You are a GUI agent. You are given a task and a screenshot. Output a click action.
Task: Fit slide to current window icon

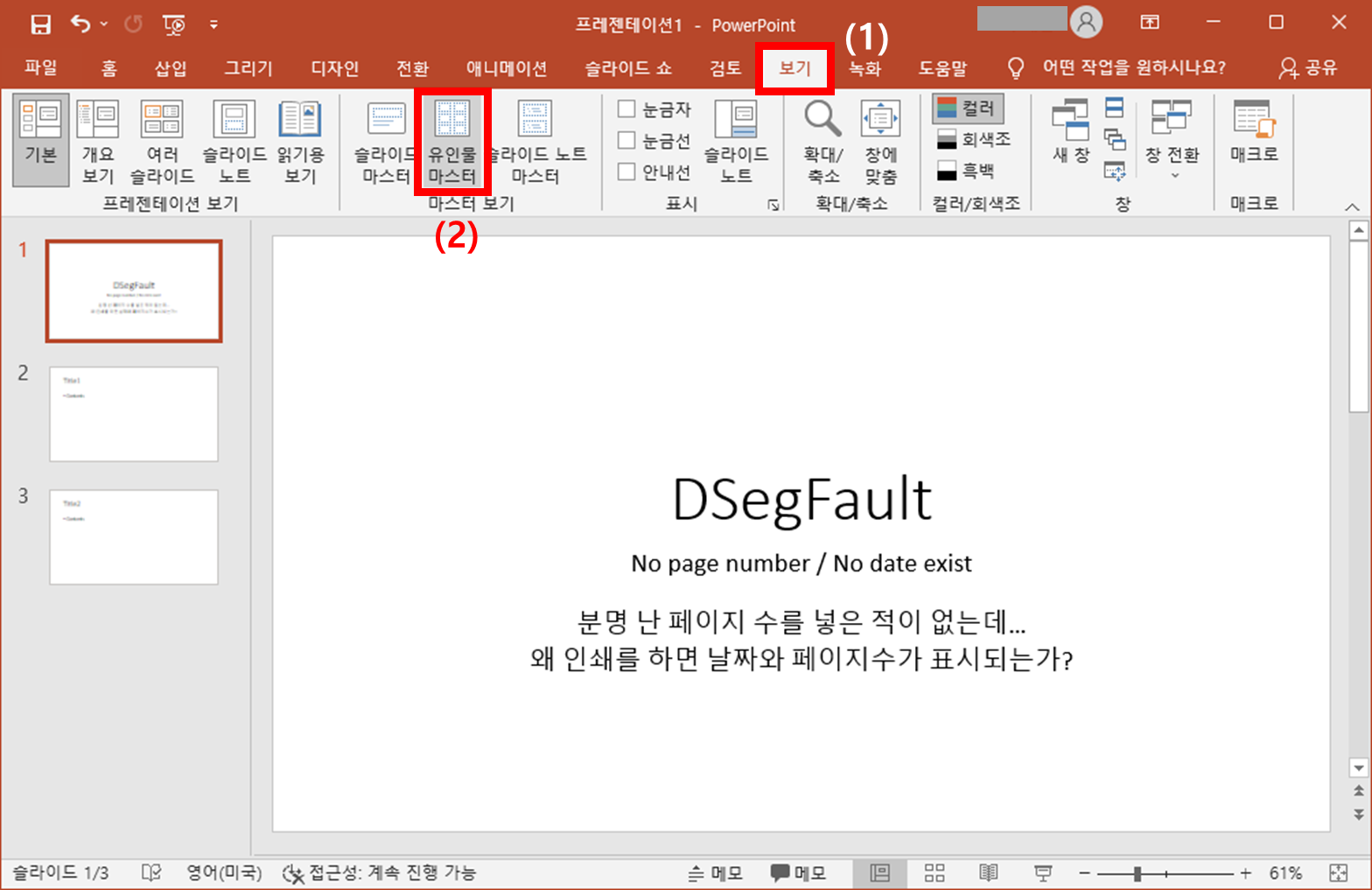pos(1339,872)
